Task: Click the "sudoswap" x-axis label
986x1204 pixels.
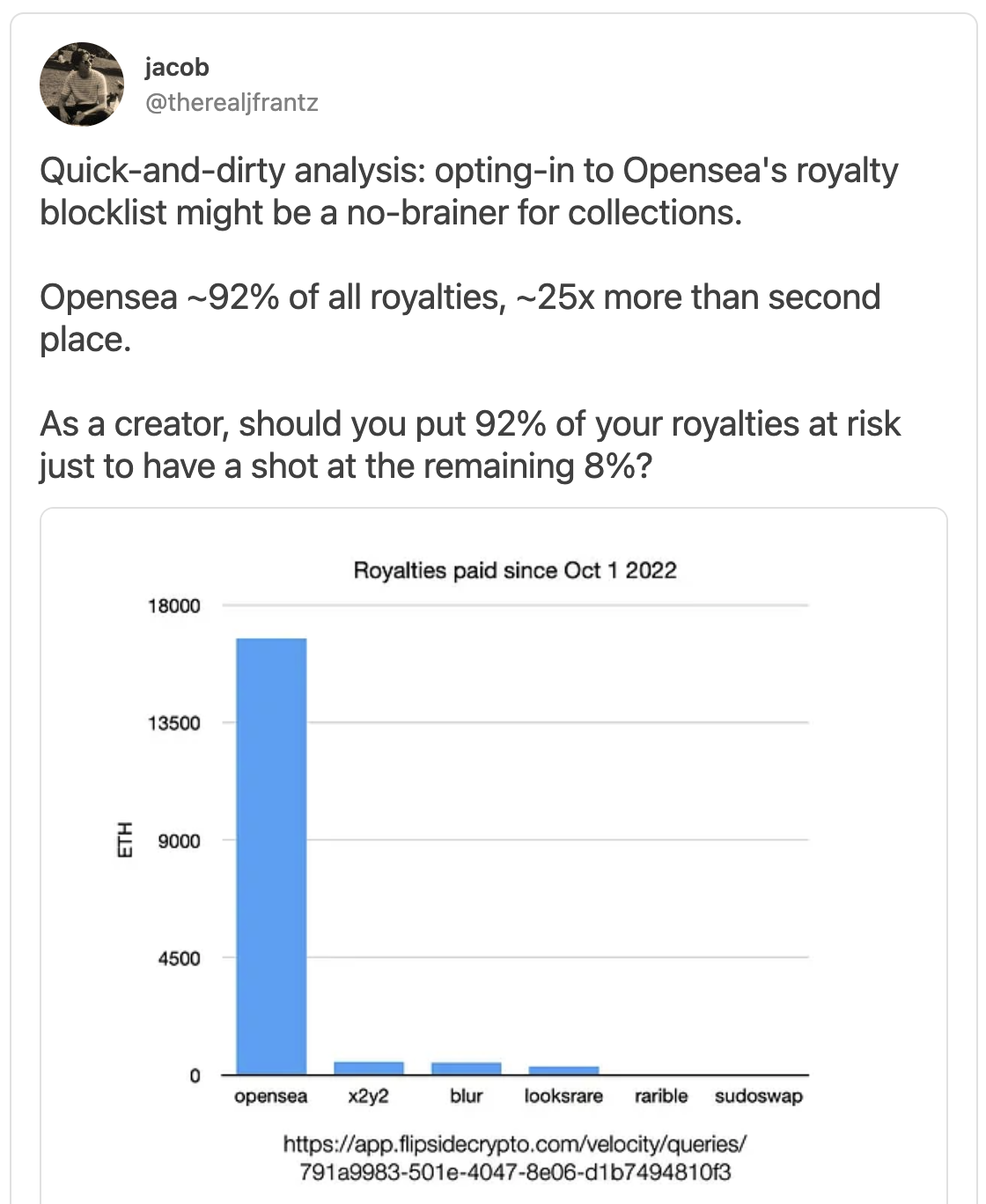Action: coord(758,1097)
